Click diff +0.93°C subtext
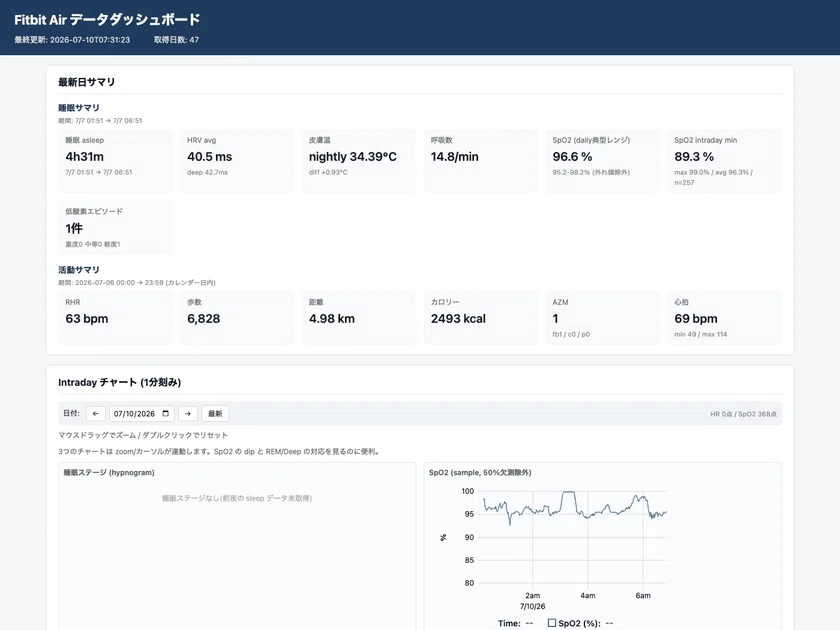 [x=328, y=172]
